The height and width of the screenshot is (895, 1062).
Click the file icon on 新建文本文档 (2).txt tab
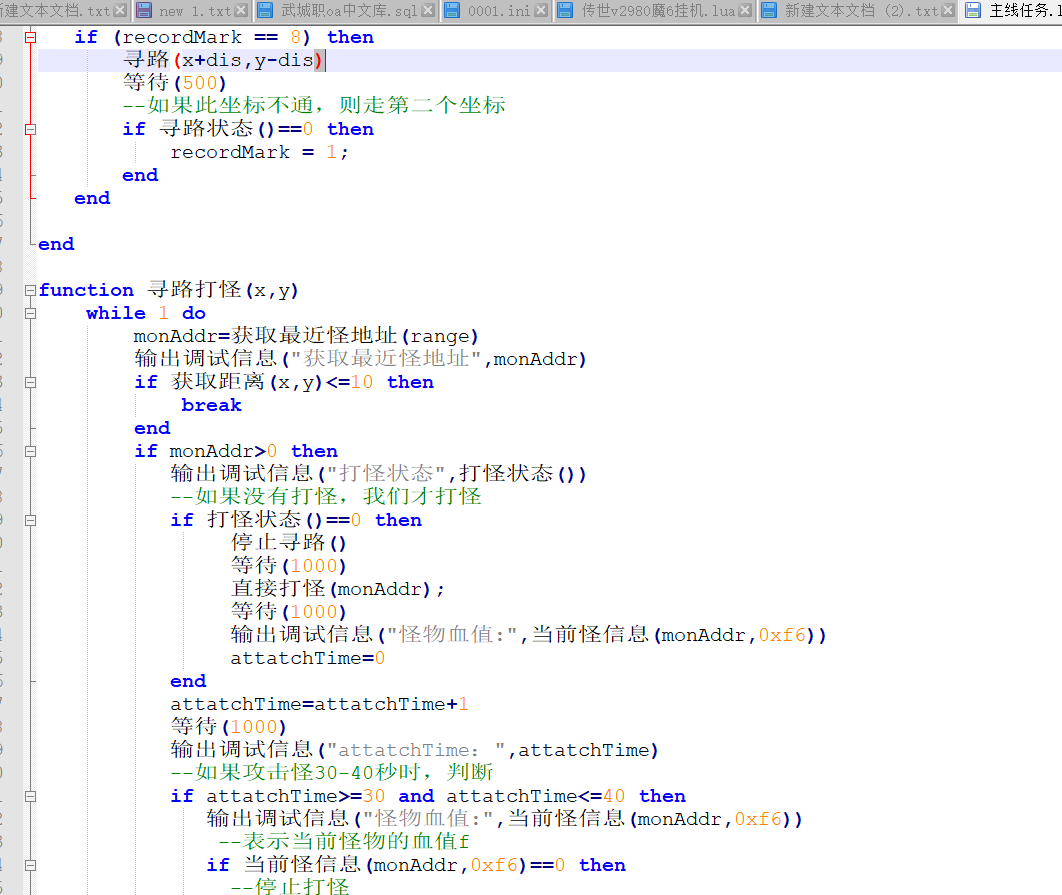point(769,11)
